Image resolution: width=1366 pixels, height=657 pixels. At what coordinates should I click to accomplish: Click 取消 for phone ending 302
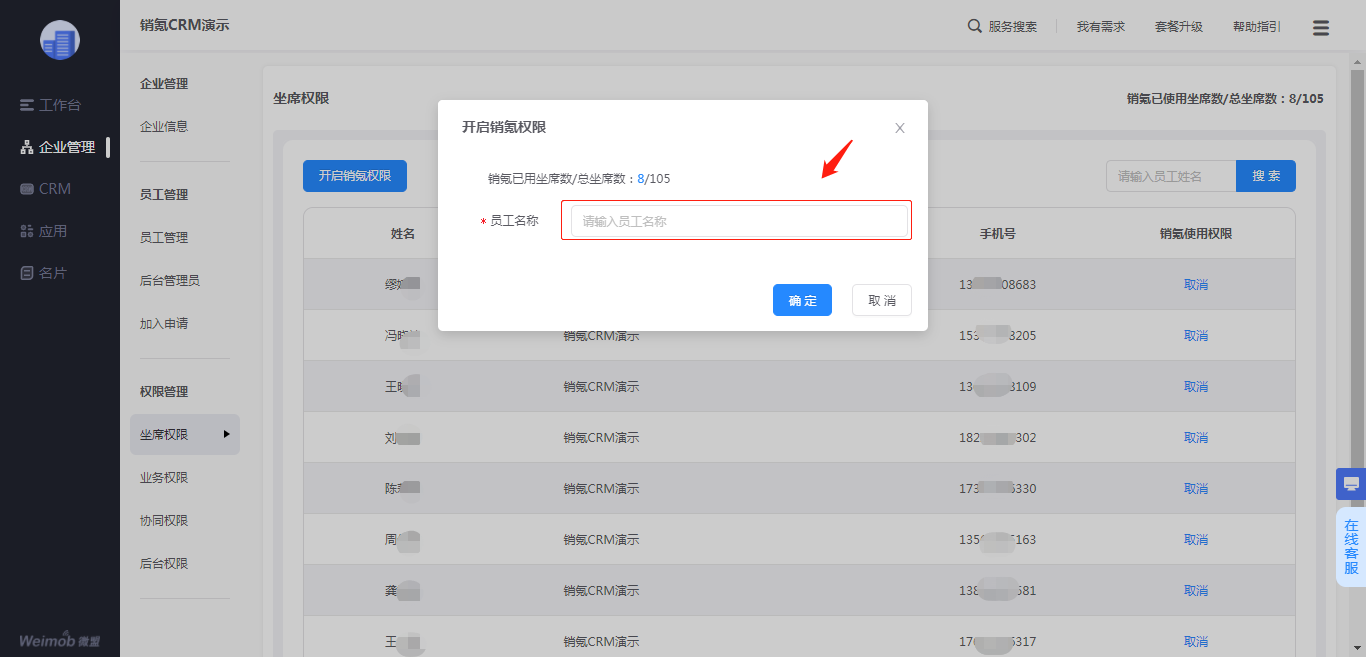click(1196, 438)
